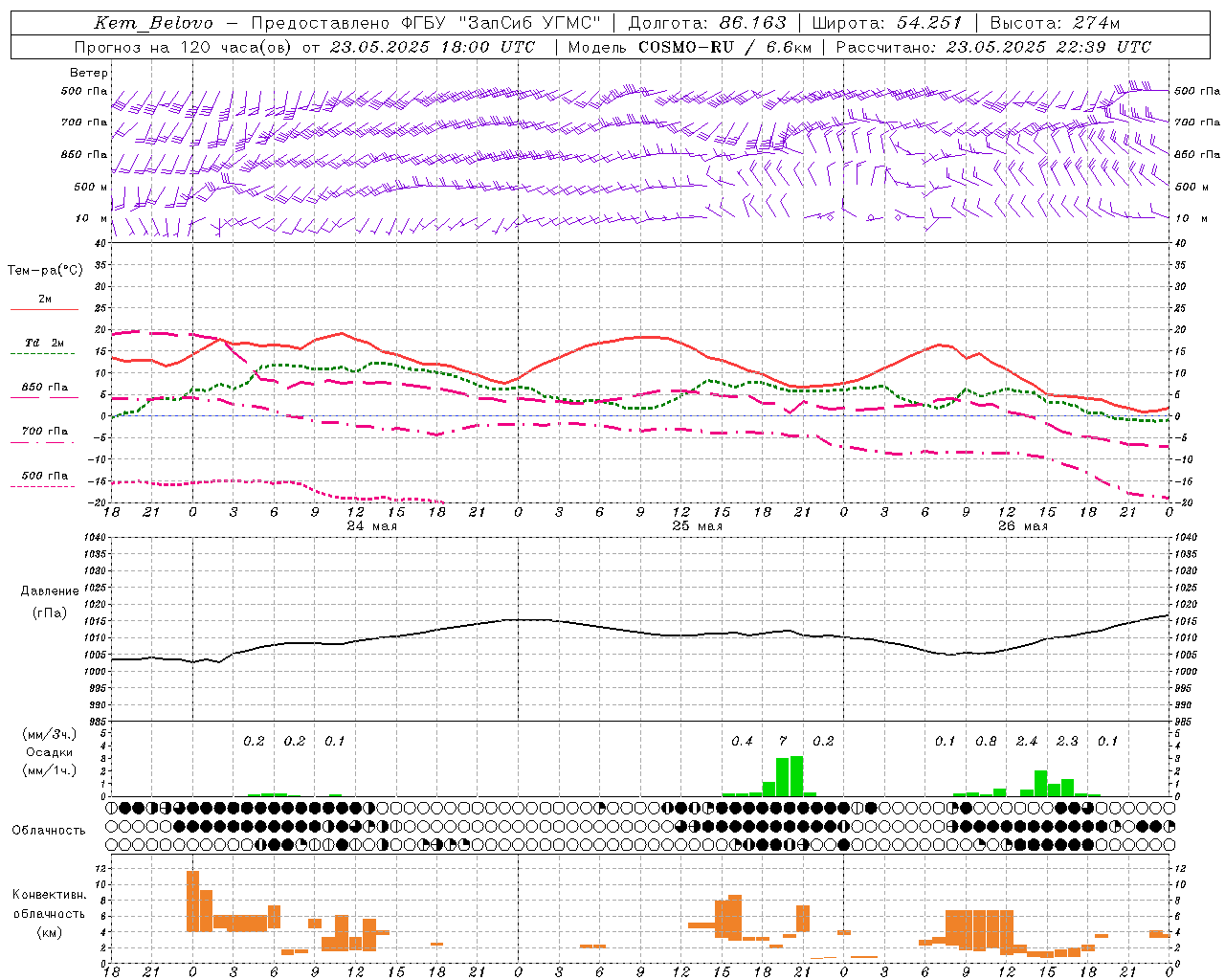
Task: Click the 0.8 precipitation total value
Action: pyautogui.click(x=986, y=742)
